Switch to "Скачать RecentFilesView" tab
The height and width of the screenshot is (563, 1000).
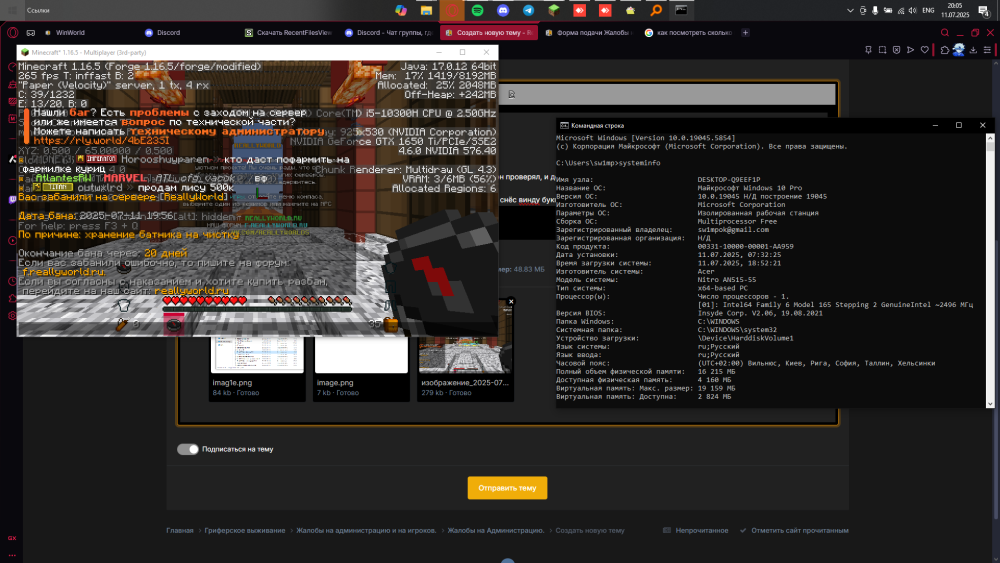[x=289, y=33]
